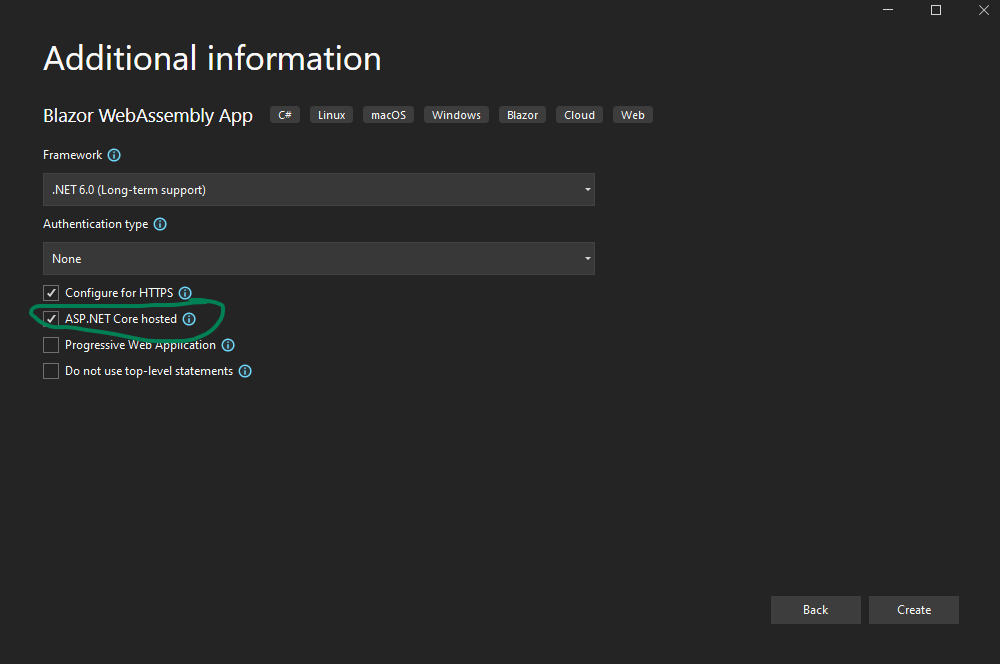Image resolution: width=1000 pixels, height=664 pixels.
Task: Click the Authentication type label text
Action: click(96, 224)
